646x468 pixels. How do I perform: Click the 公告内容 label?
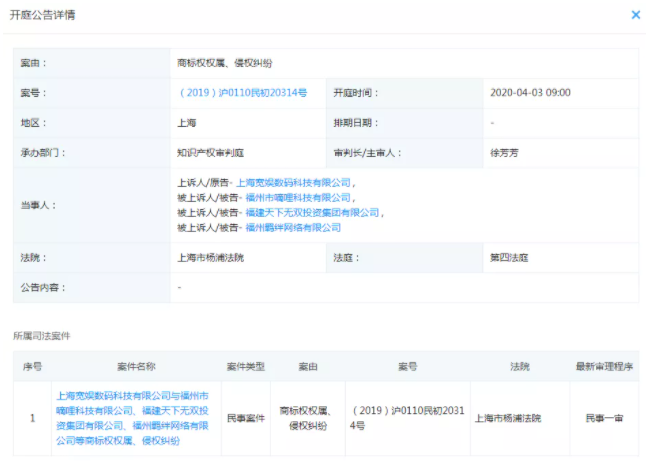(43, 288)
